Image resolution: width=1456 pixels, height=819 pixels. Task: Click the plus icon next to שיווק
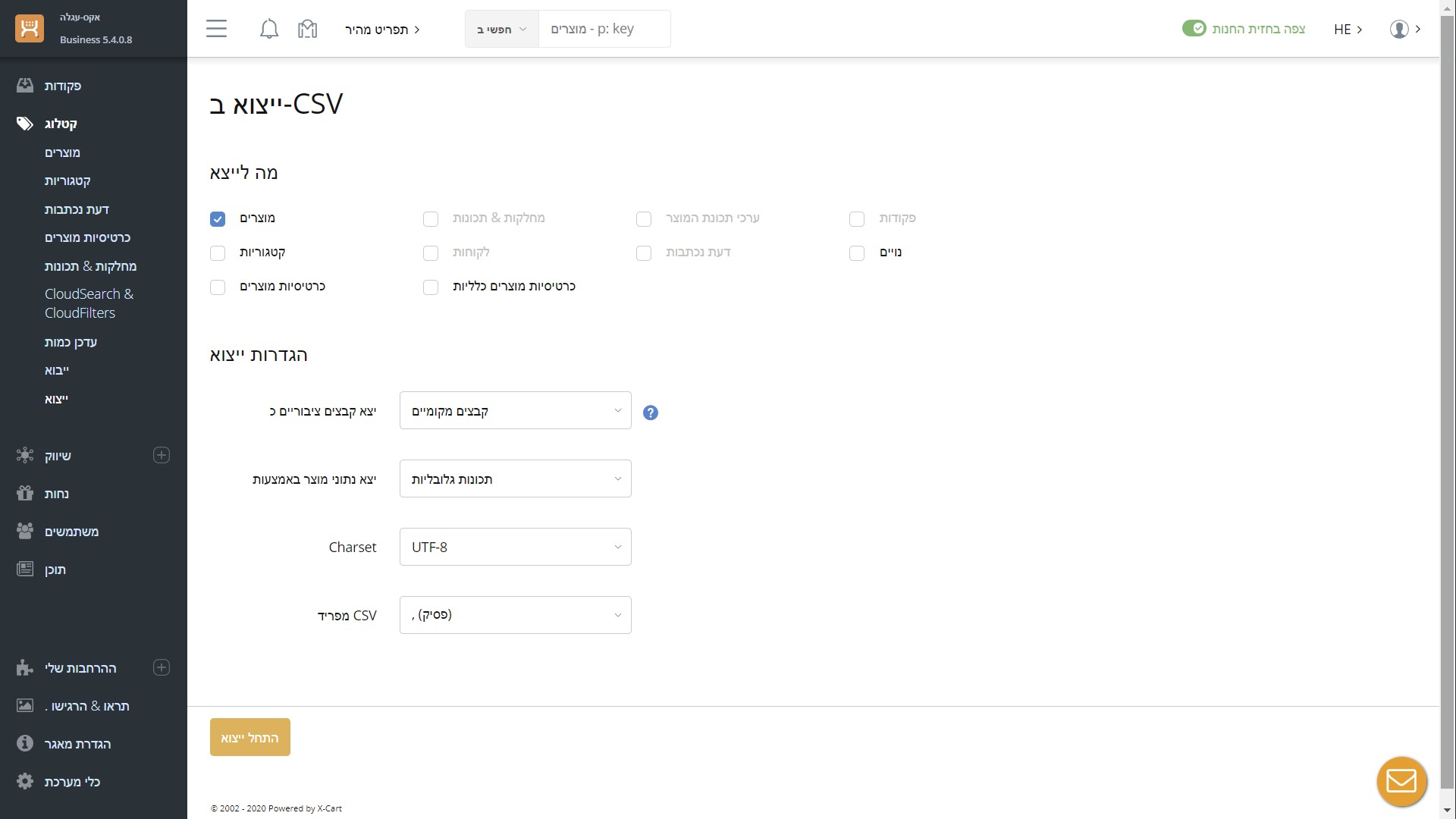(x=161, y=455)
